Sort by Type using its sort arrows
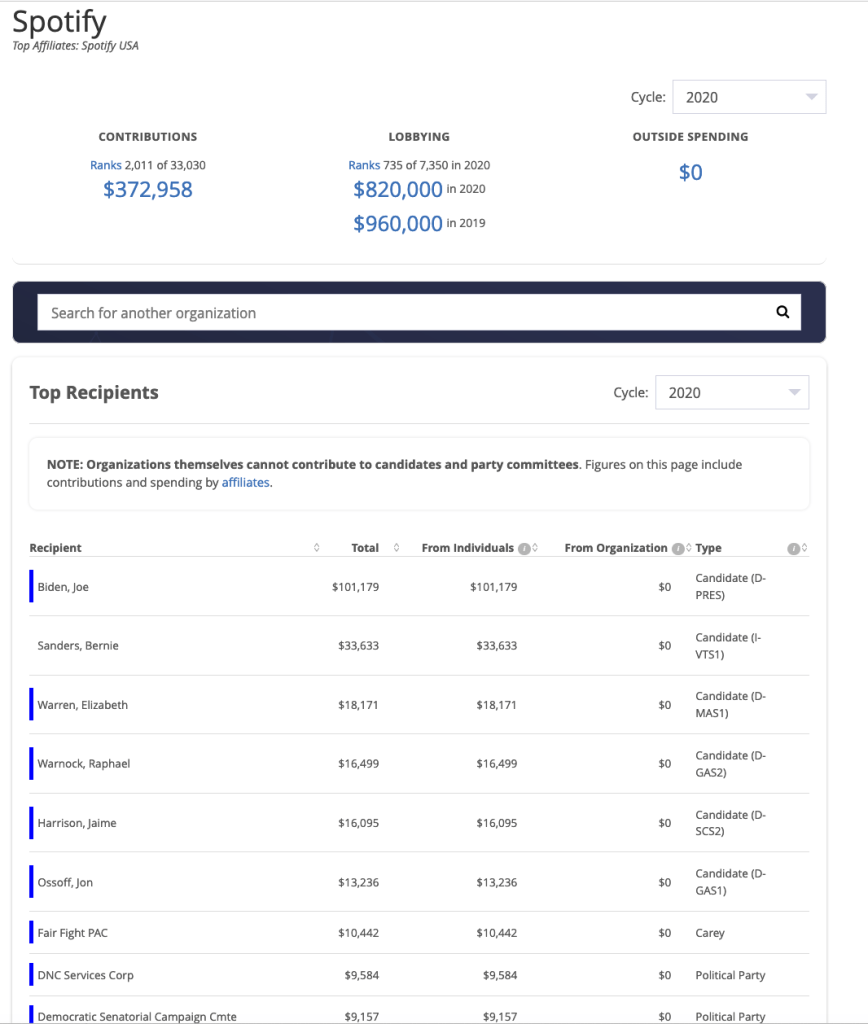Viewport: 868px width, 1024px height. pos(805,548)
